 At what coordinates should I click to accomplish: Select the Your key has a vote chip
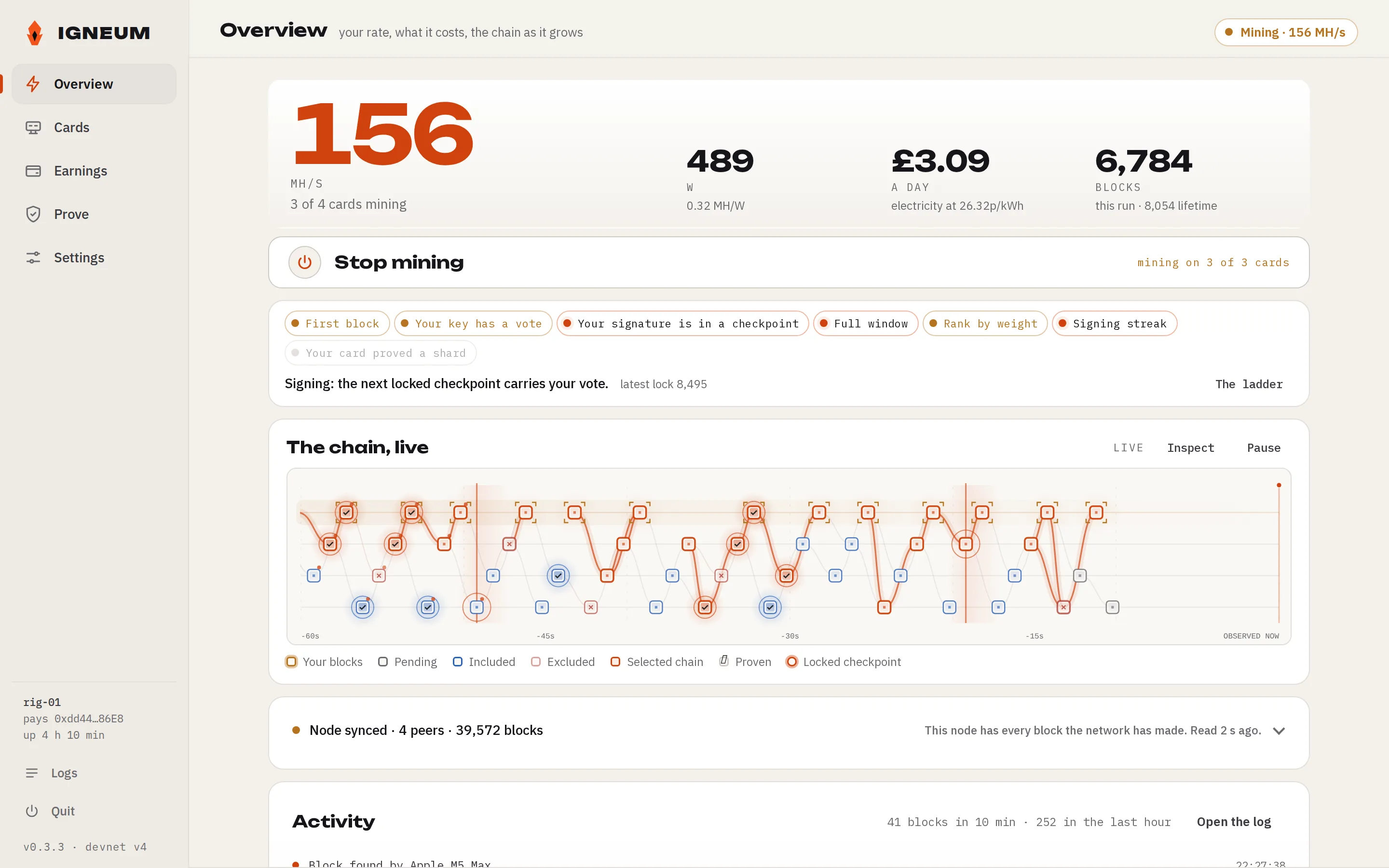tap(473, 324)
